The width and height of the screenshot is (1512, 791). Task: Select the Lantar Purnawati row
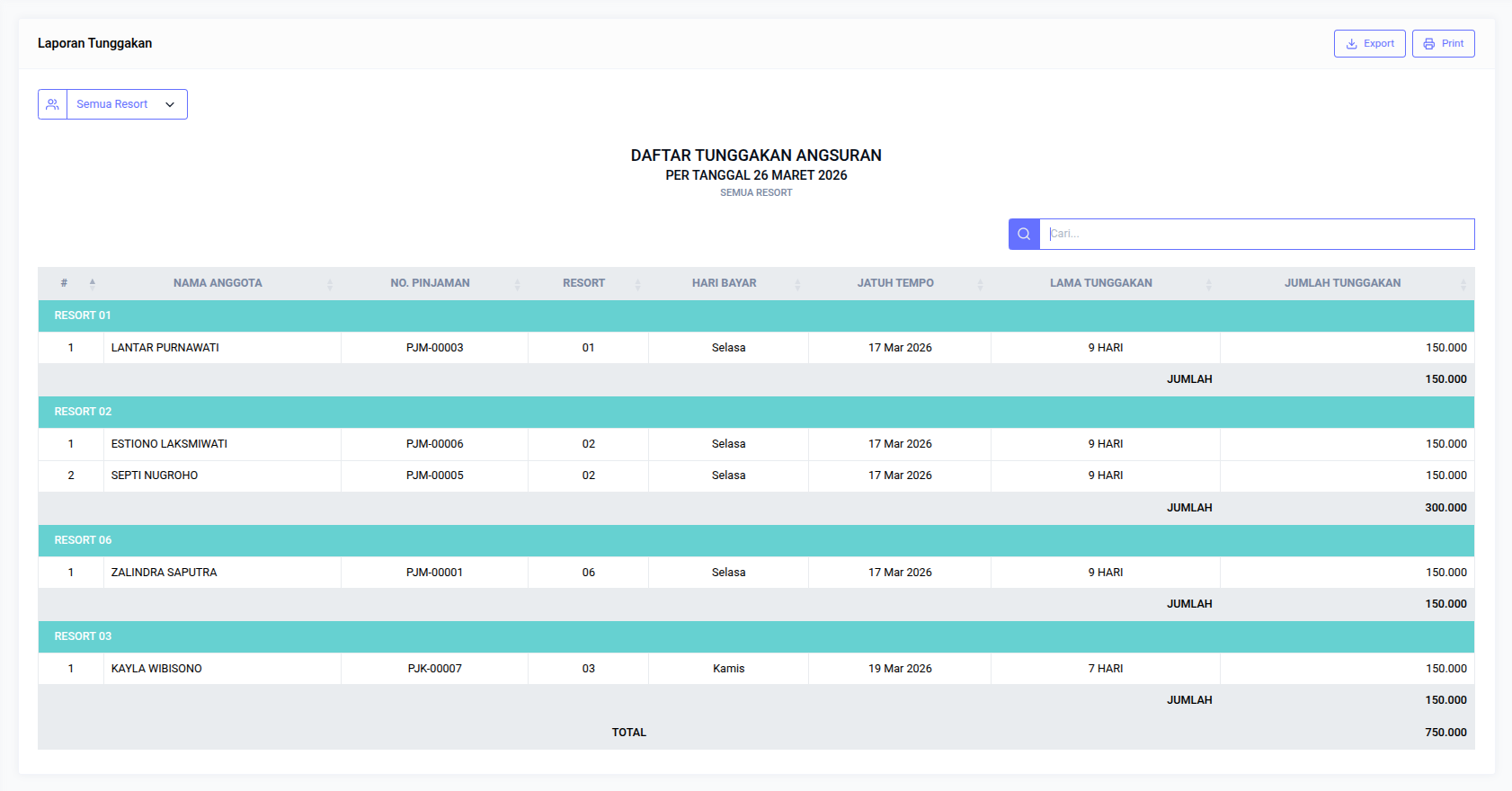point(165,348)
